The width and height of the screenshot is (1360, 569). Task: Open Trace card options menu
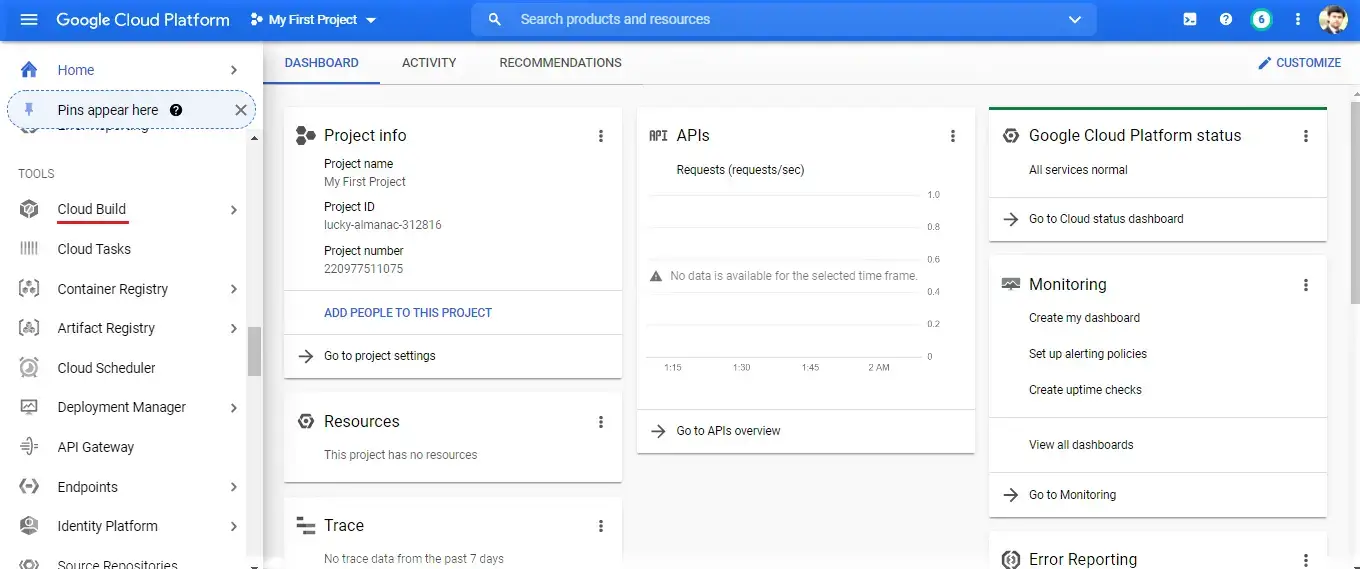[601, 526]
